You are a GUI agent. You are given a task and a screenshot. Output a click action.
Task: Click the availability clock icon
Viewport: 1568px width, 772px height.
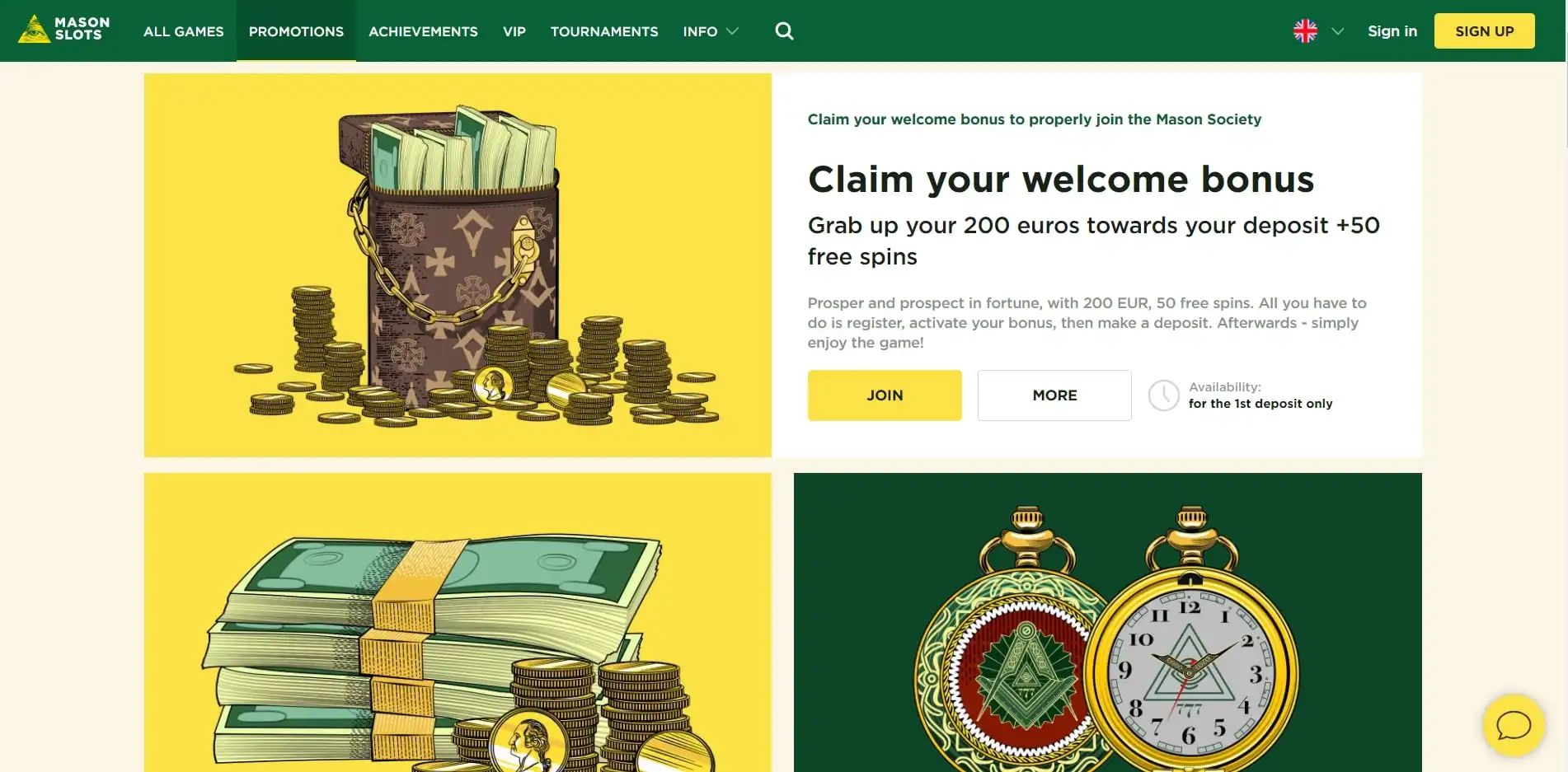point(1164,395)
